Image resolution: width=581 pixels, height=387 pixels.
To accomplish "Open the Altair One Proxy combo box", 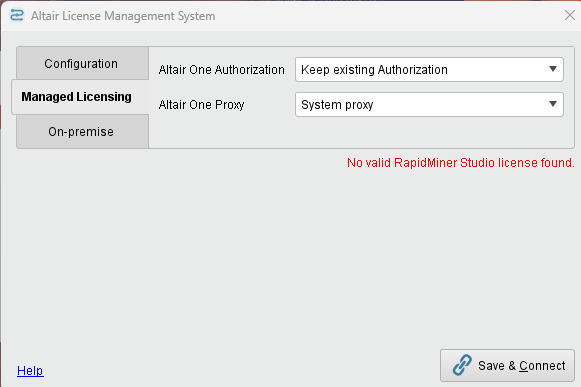I will pyautogui.click(x=429, y=104).
